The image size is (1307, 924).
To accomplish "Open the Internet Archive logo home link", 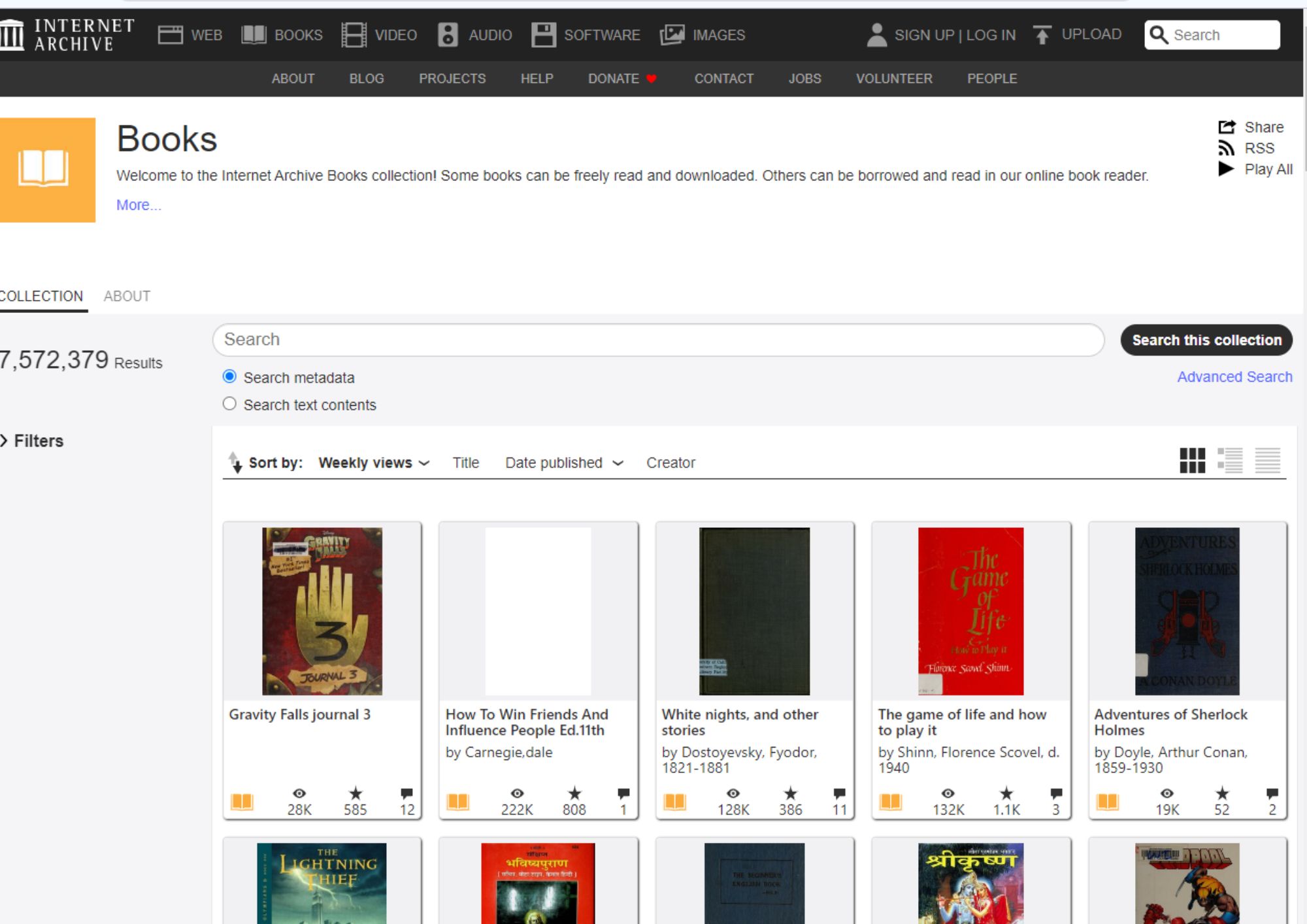I will (x=67, y=35).
